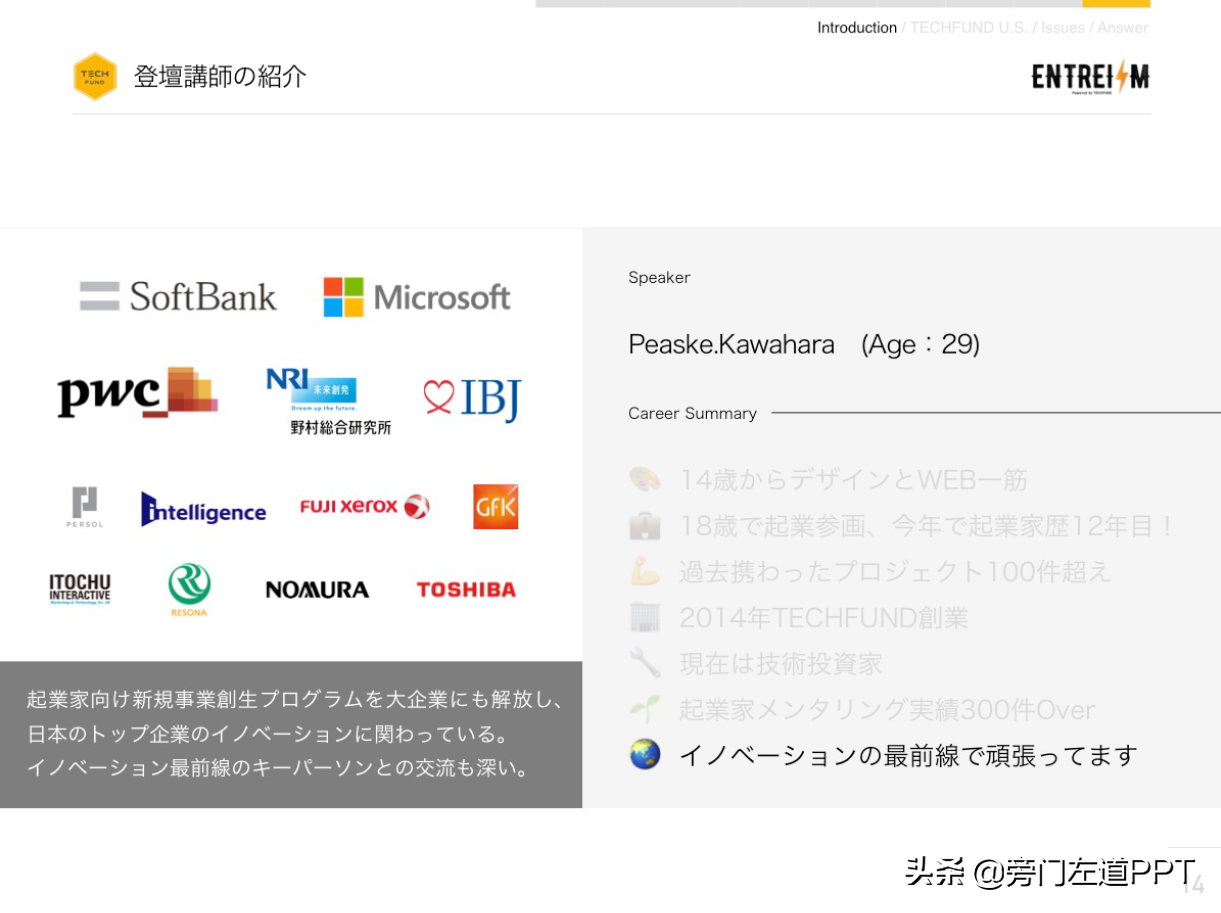This screenshot has width=1221, height=913.
Task: Select the name Peaske.Kawahara
Action: click(731, 345)
